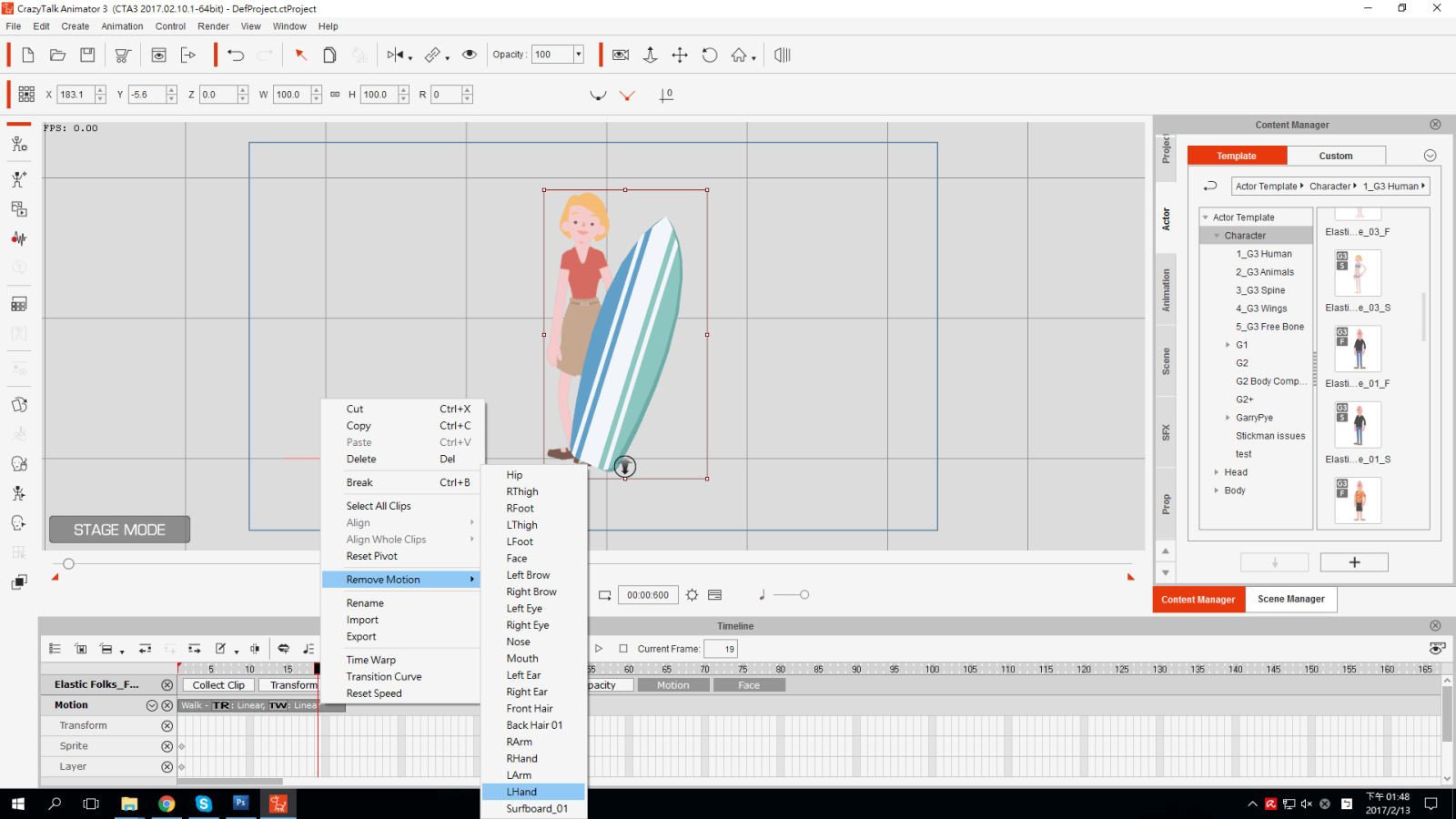
Task: Create a new project file
Action: [28, 56]
